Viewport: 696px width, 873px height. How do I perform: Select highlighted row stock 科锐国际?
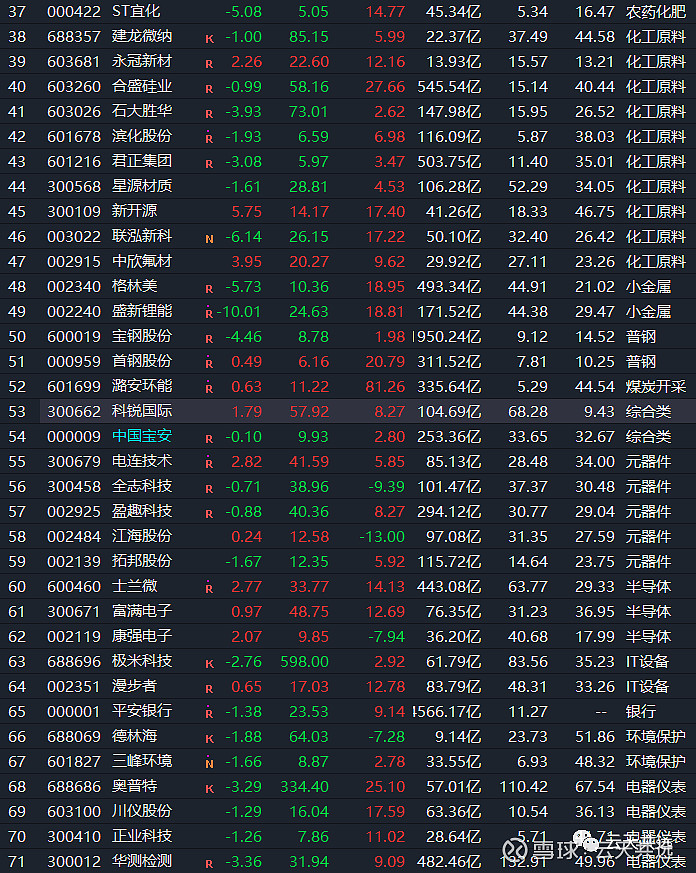click(x=142, y=411)
